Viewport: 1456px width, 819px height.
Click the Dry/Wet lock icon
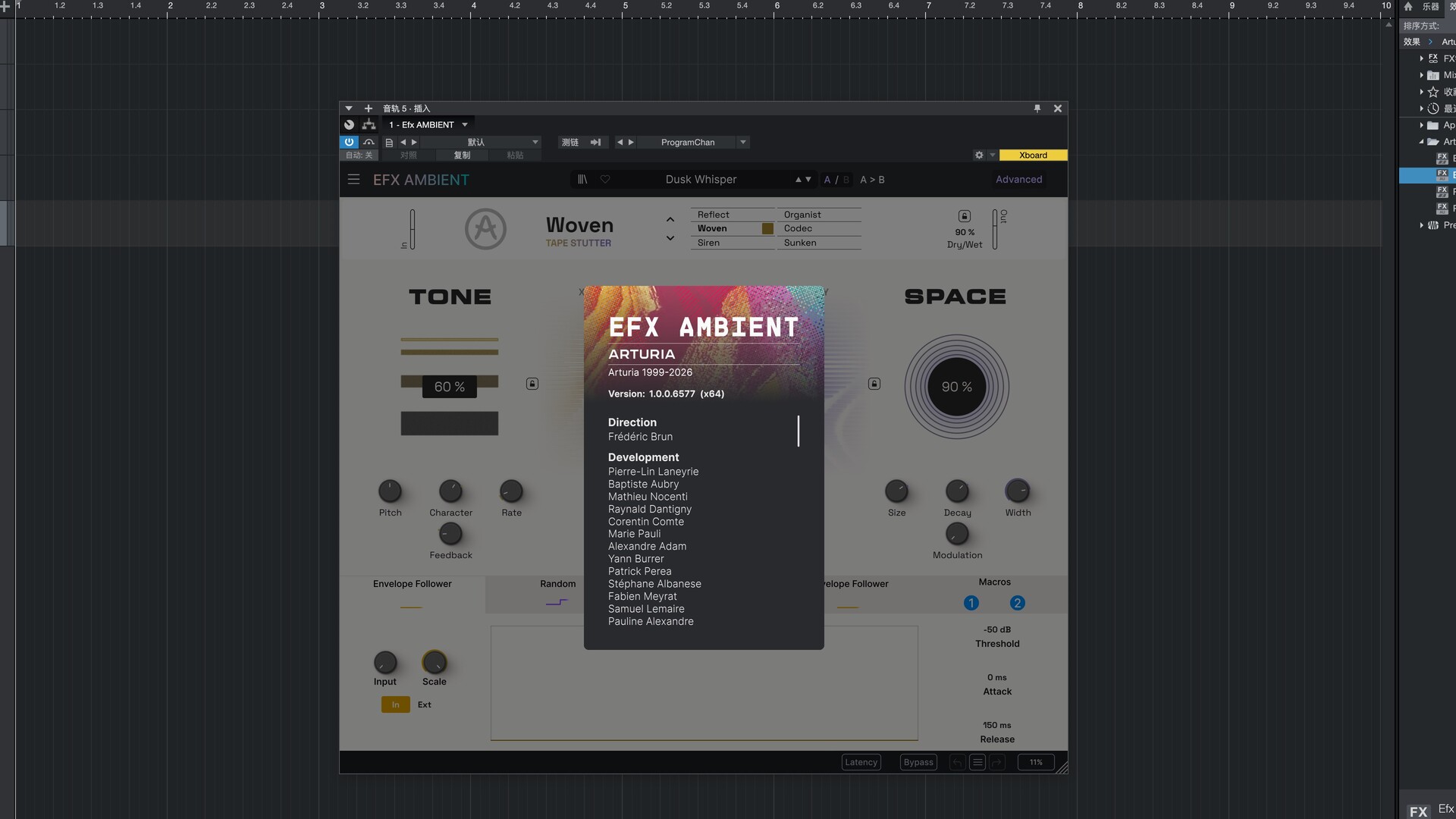965,216
